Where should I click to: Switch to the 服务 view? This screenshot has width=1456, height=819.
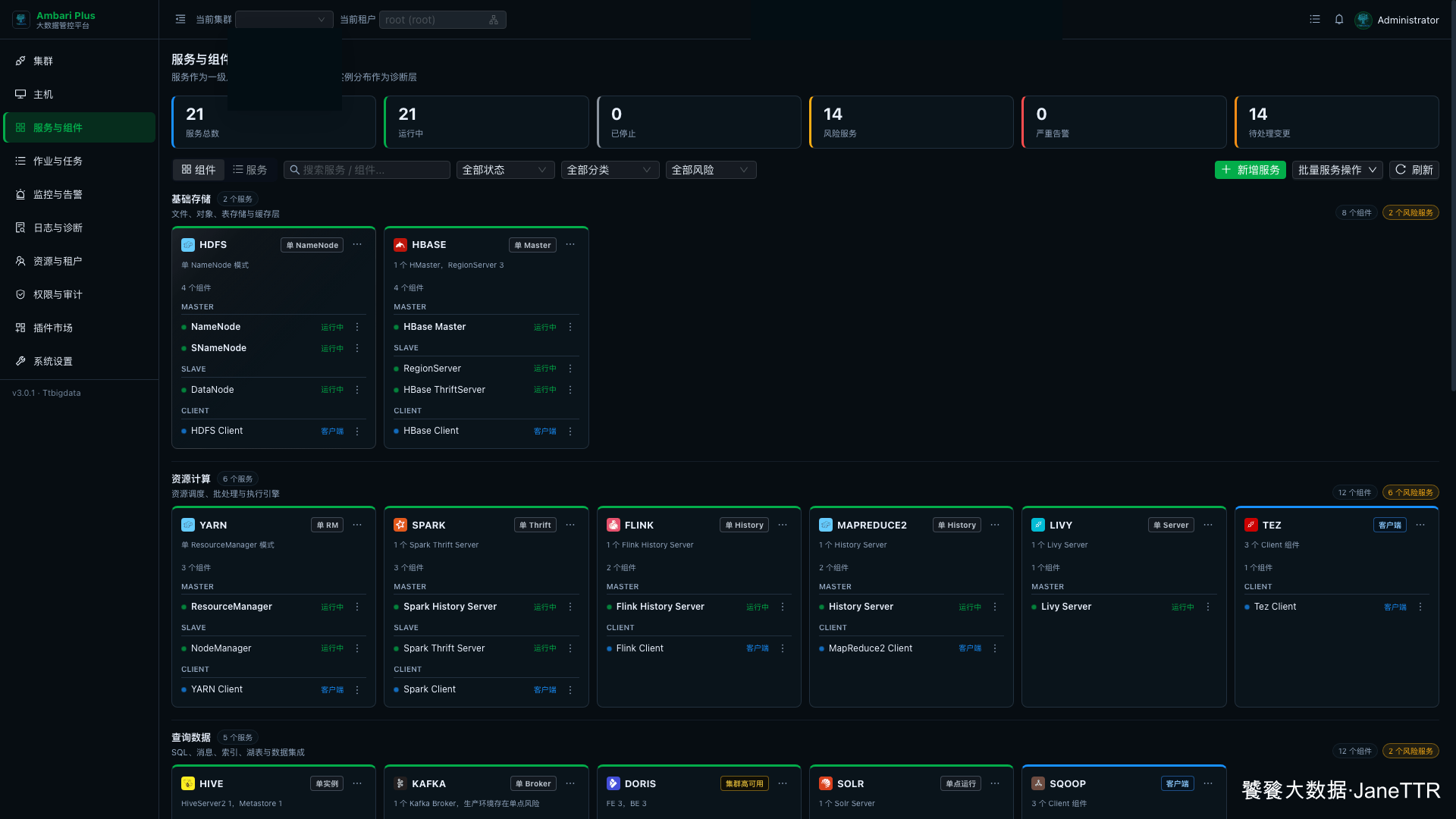250,170
